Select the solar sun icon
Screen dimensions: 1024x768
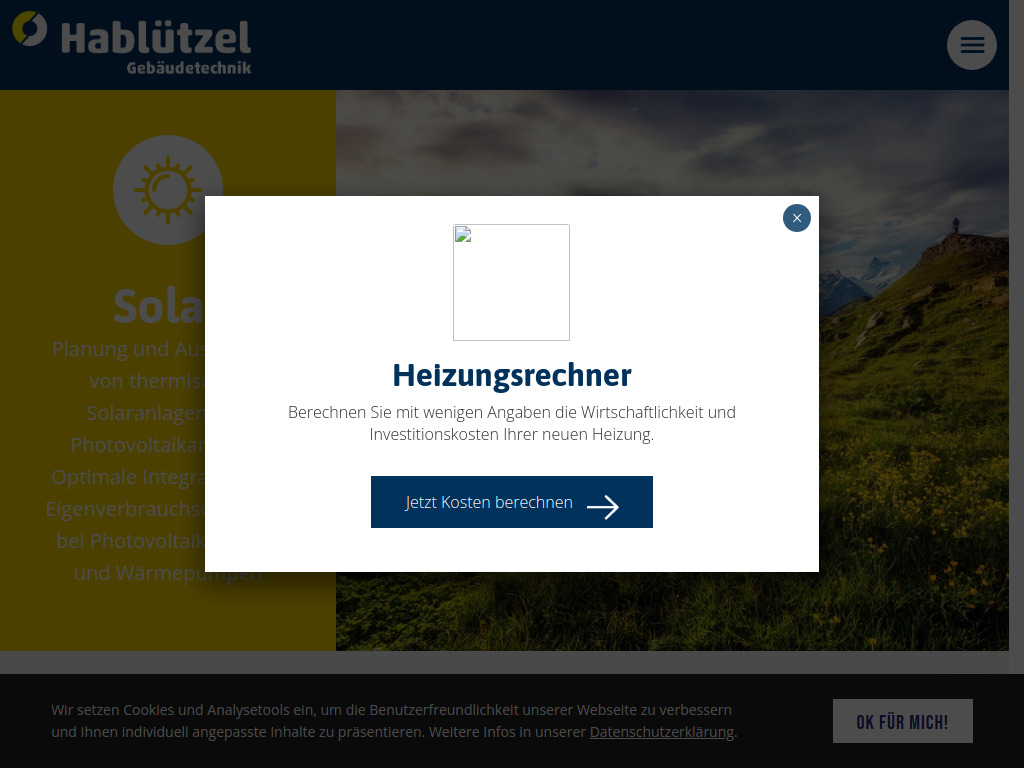coord(168,190)
